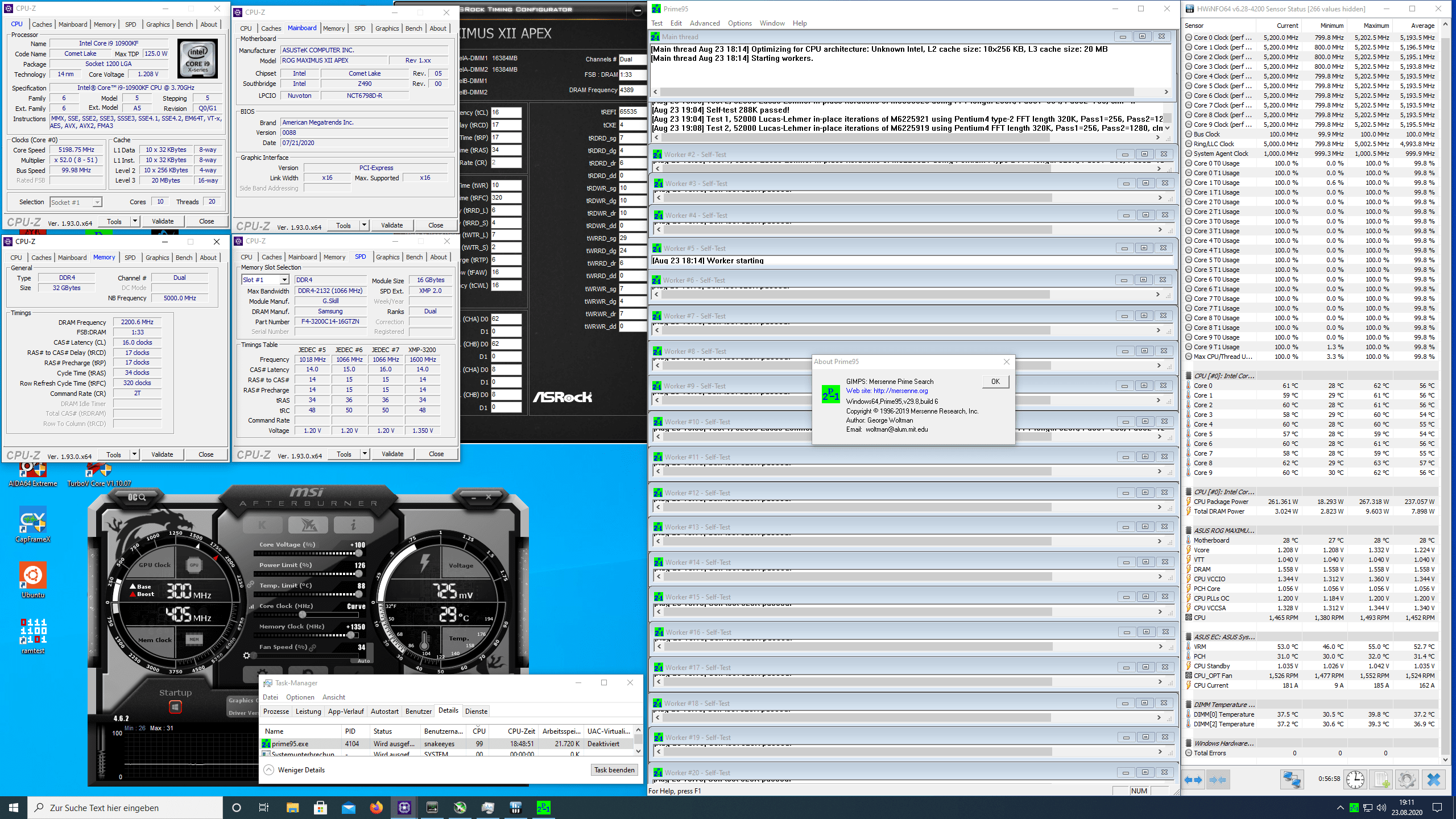Click Validate in CPU-Z SPD window
The width and height of the screenshot is (1456, 819).
click(392, 454)
